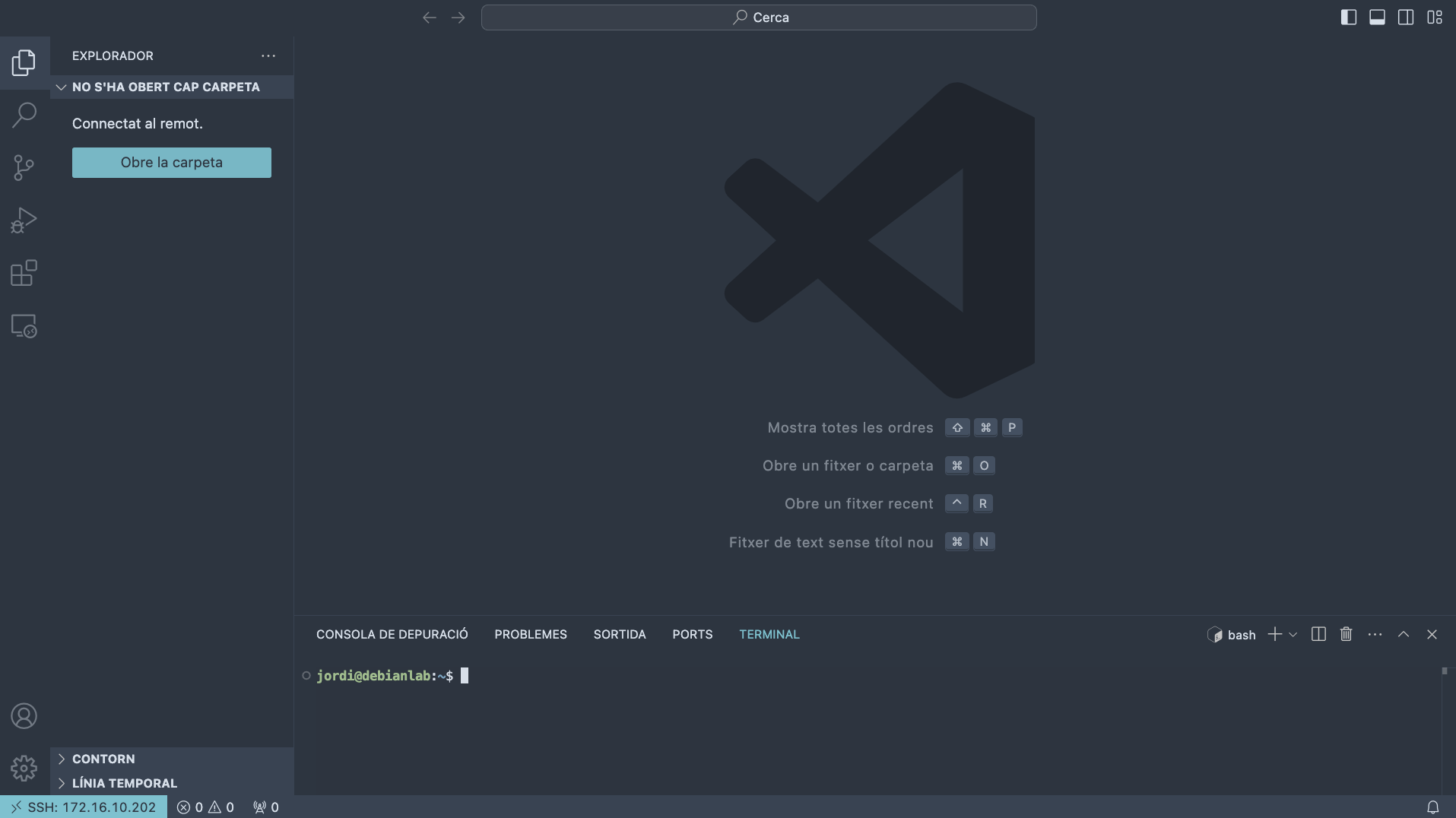Open the Extensions view
Viewport: 1456px width, 818px height.
24,273
